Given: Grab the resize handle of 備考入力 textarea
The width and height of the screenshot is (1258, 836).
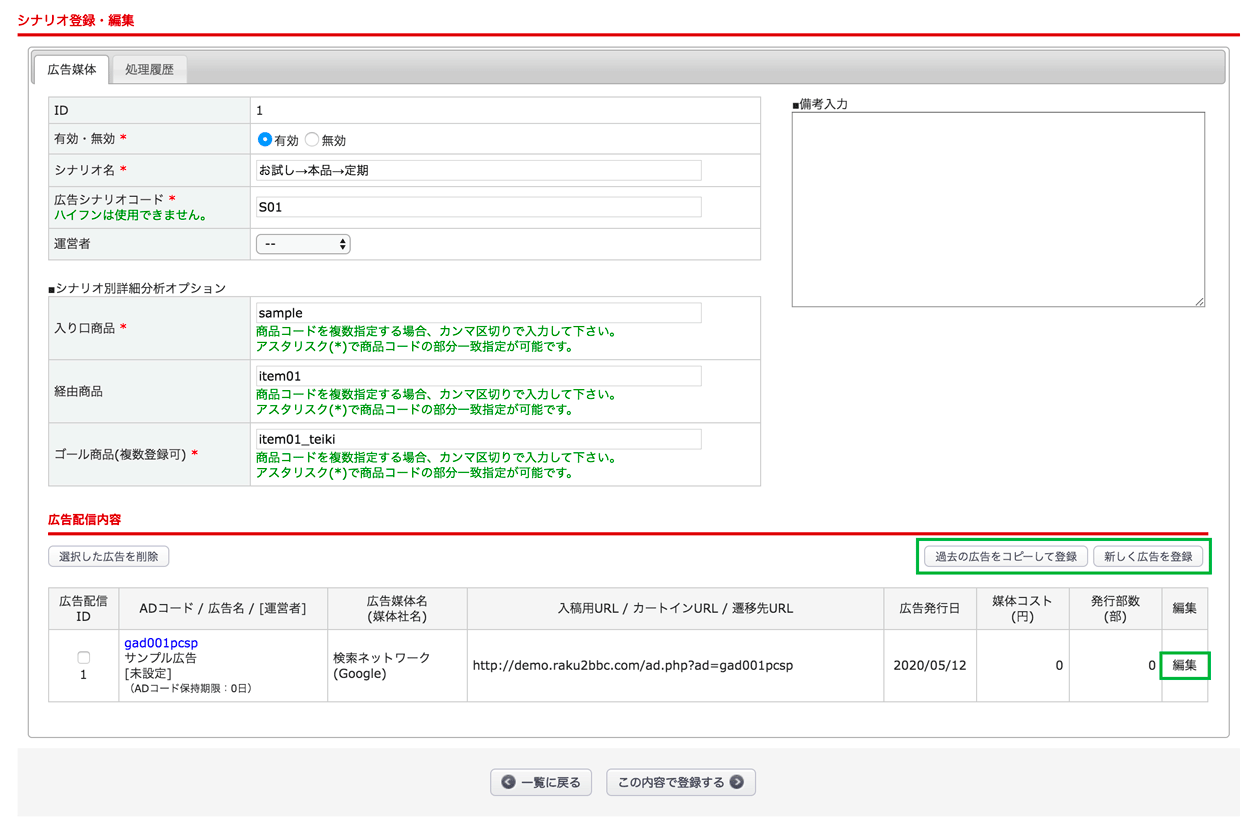Looking at the screenshot, I should pyautogui.click(x=1199, y=301).
